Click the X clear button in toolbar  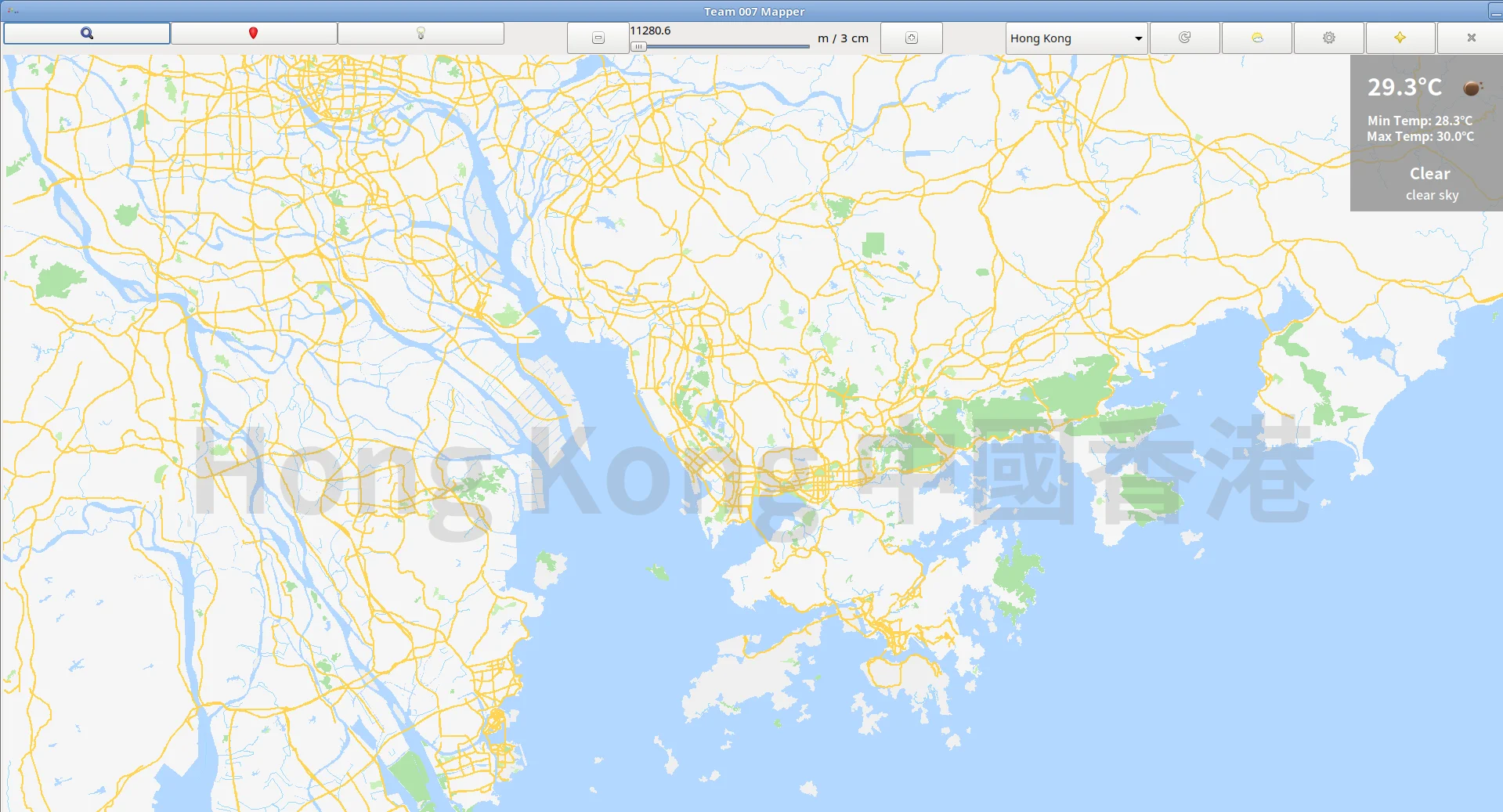pyautogui.click(x=1470, y=37)
